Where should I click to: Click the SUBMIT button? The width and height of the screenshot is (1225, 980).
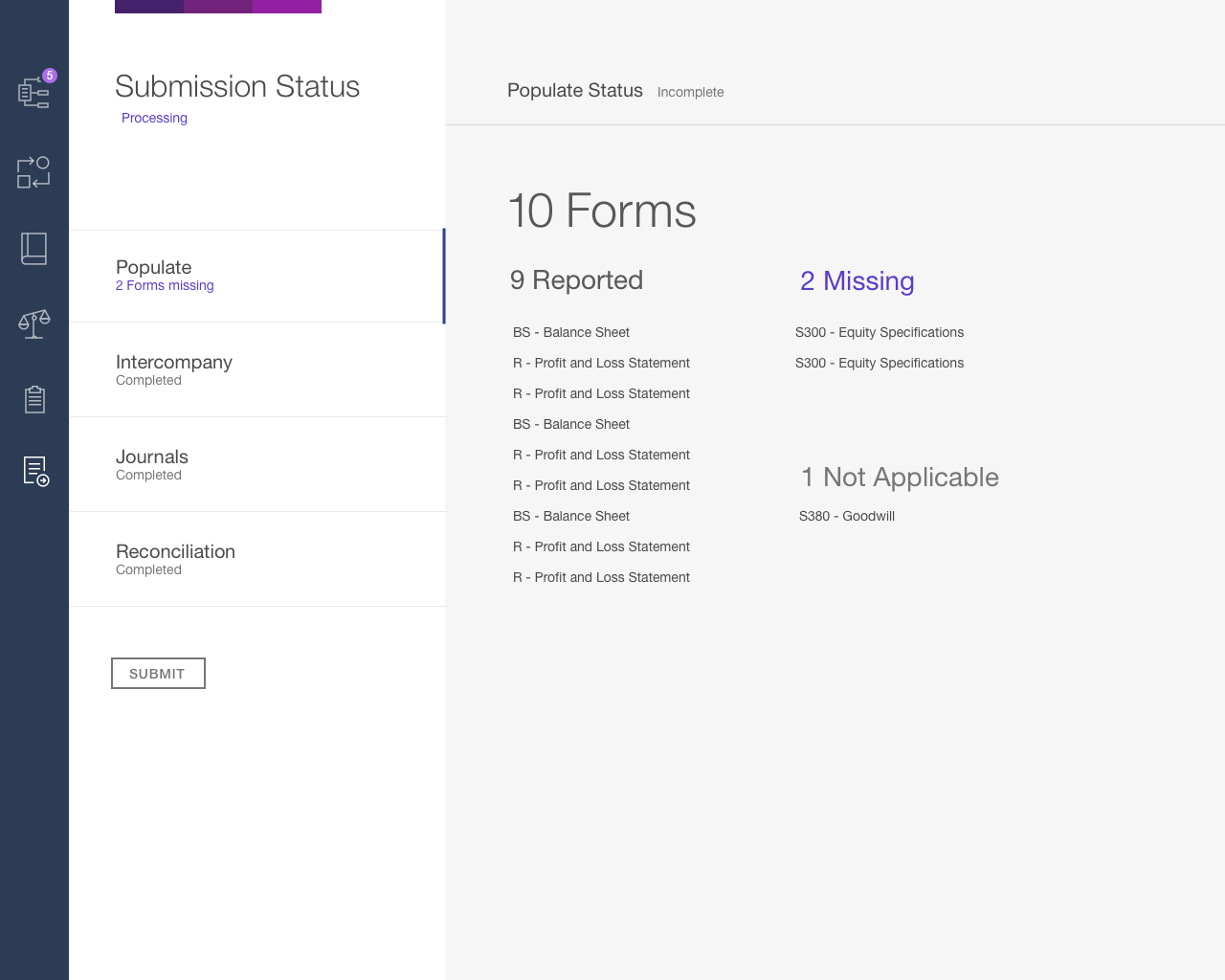pyautogui.click(x=158, y=674)
